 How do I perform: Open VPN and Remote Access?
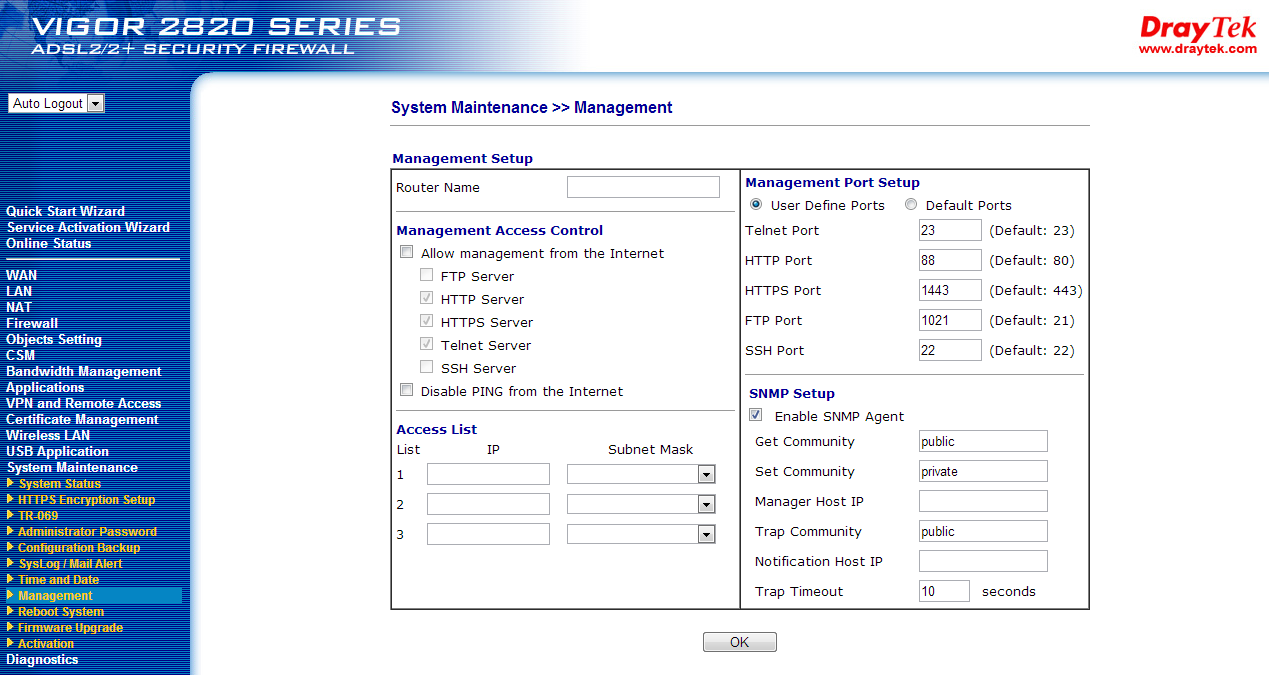click(x=84, y=403)
